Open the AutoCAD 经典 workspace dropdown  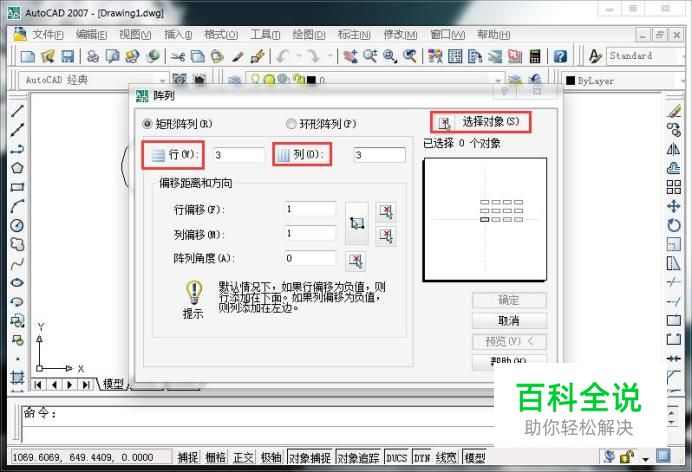[162, 80]
